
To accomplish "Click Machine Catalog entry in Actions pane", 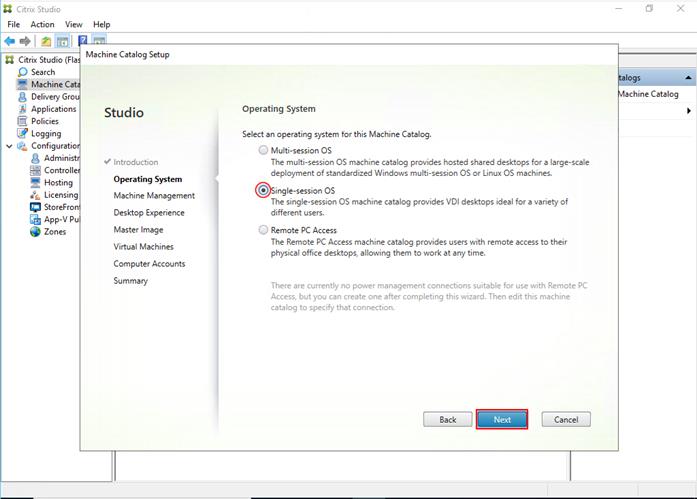I will point(648,94).
